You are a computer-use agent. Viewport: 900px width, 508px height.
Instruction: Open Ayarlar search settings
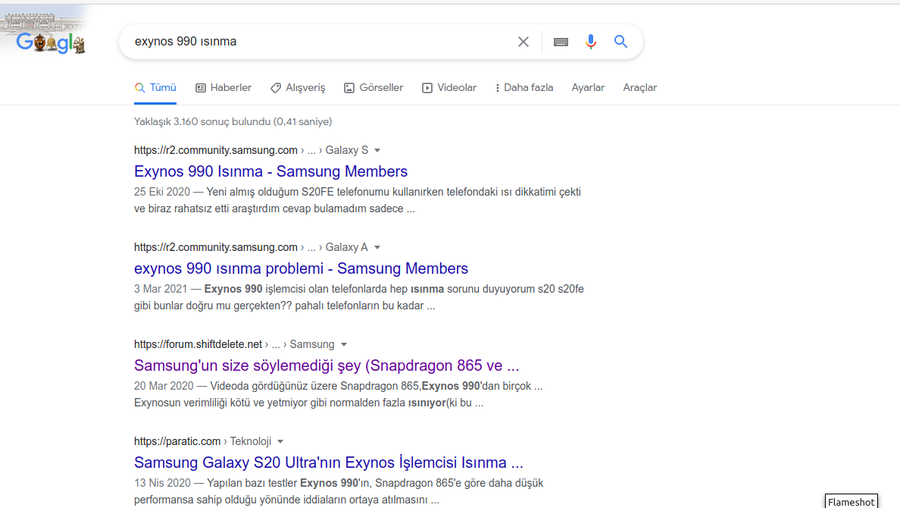pyautogui.click(x=588, y=88)
